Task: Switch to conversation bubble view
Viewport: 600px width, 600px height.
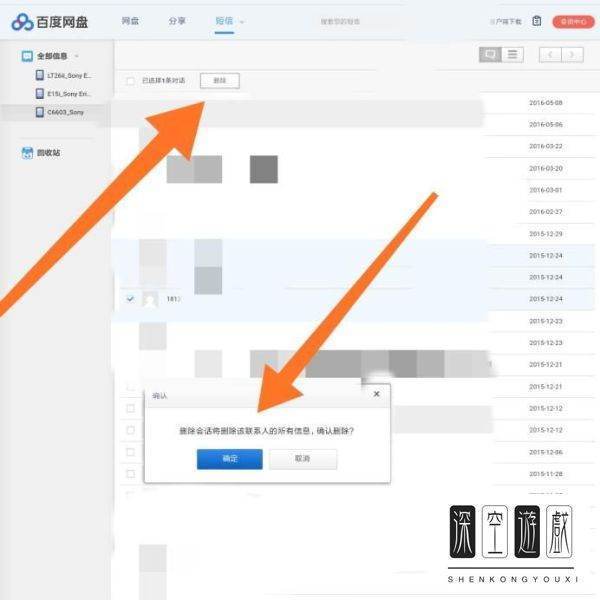Action: point(489,55)
